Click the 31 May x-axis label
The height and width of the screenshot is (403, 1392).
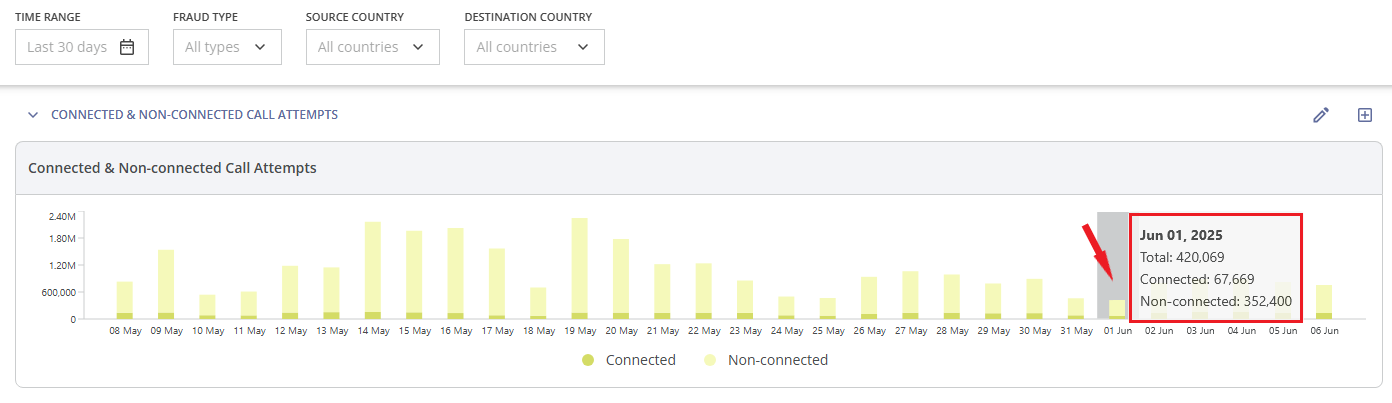click(1076, 330)
